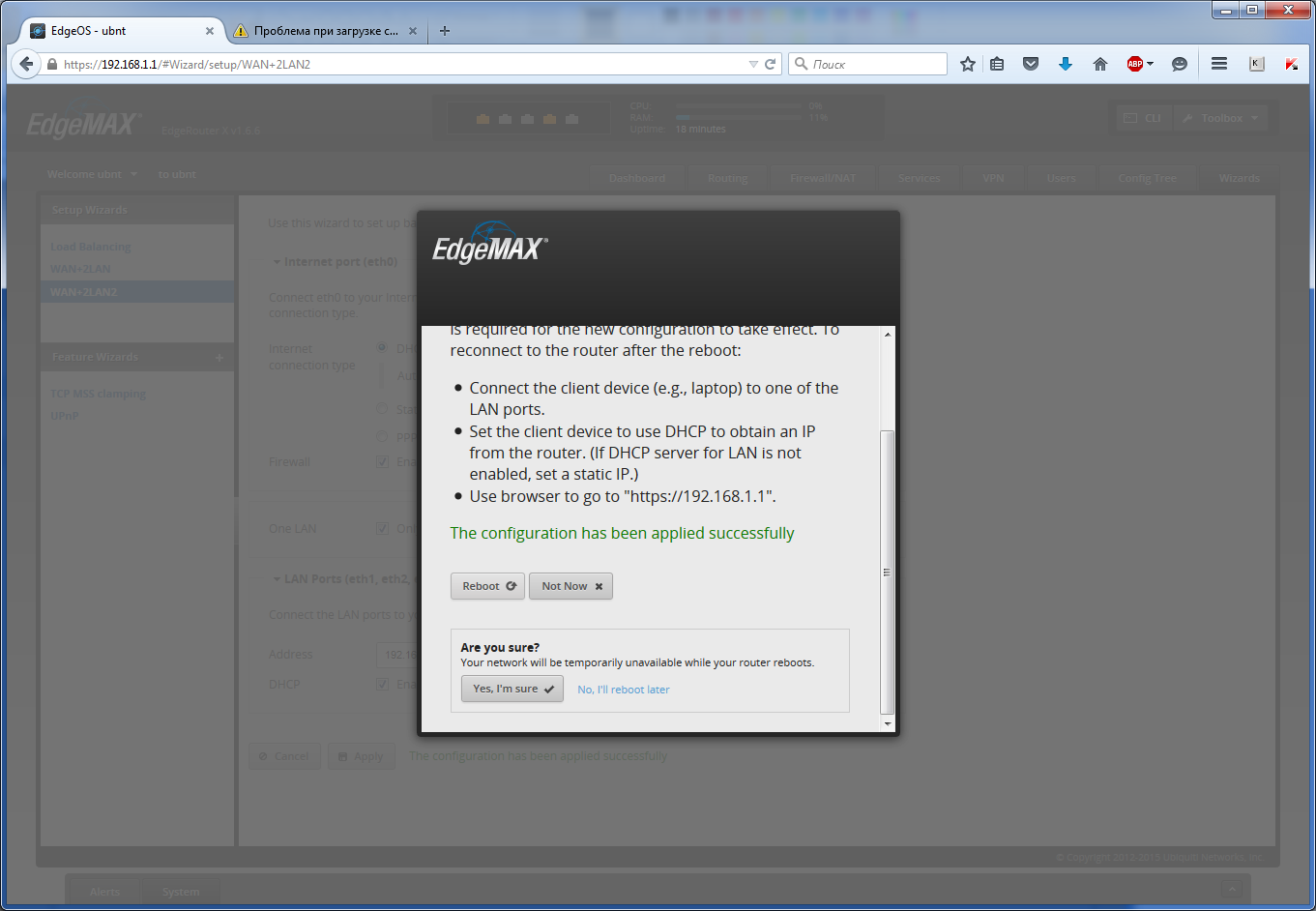Reload the page with the refresh icon

click(771, 64)
